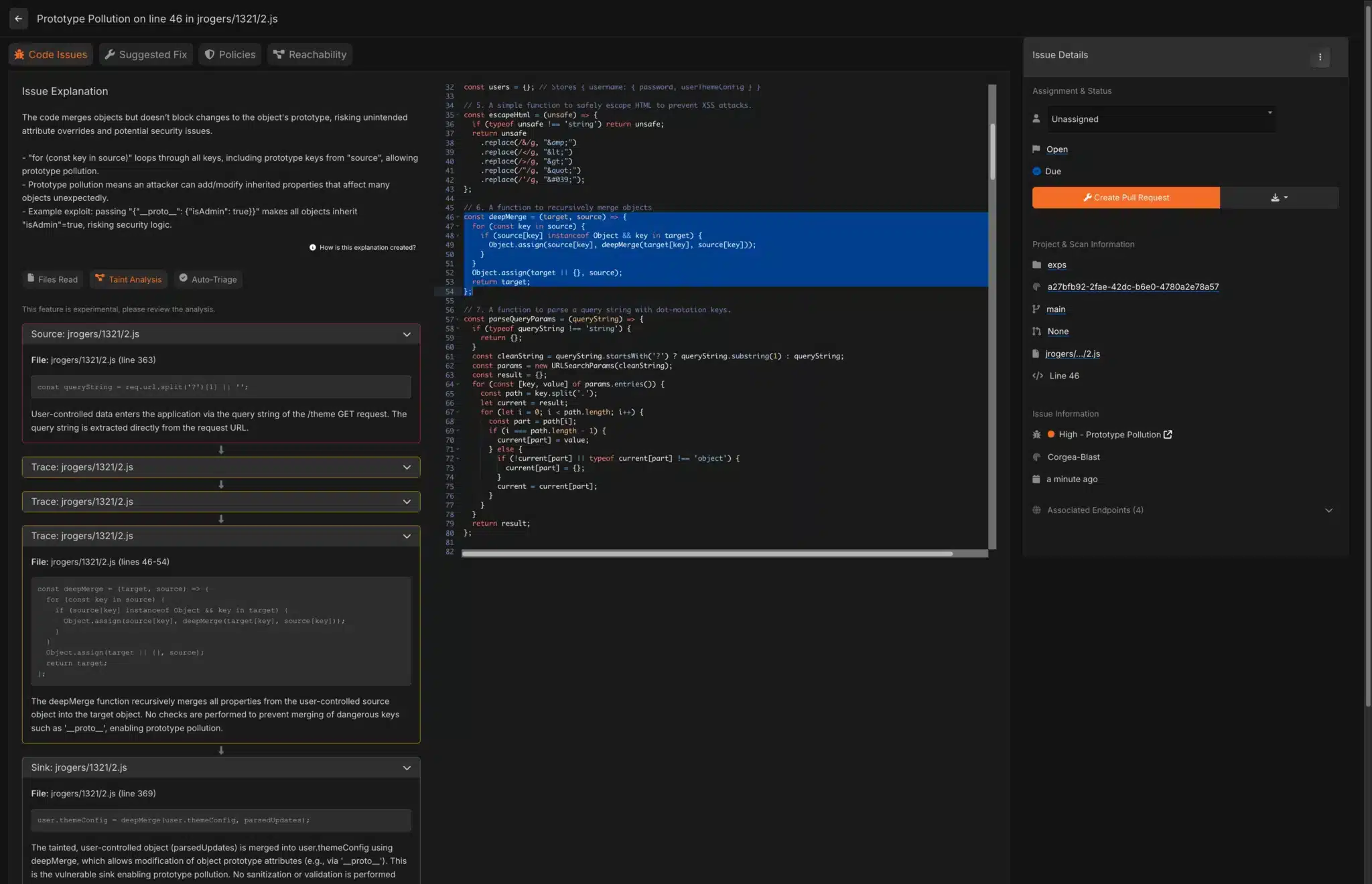Click the Line 46 entry

[1064, 376]
